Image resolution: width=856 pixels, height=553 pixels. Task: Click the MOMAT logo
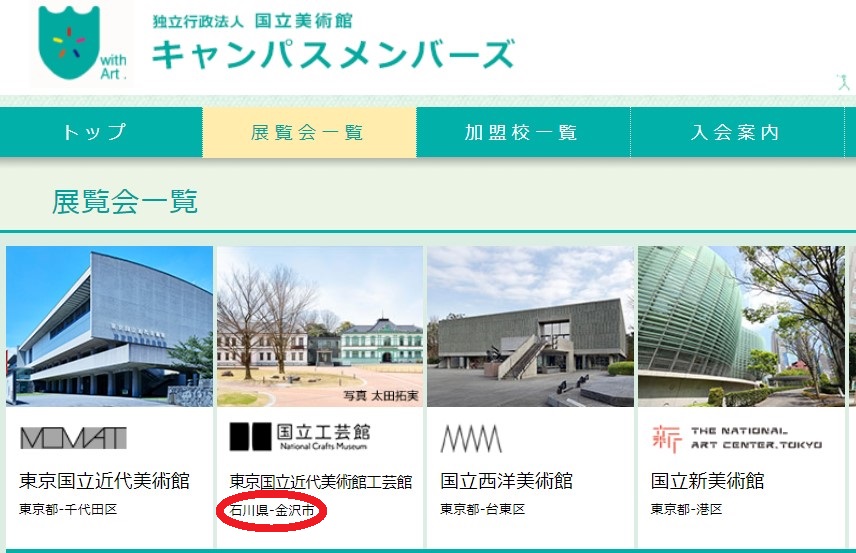(x=74, y=438)
